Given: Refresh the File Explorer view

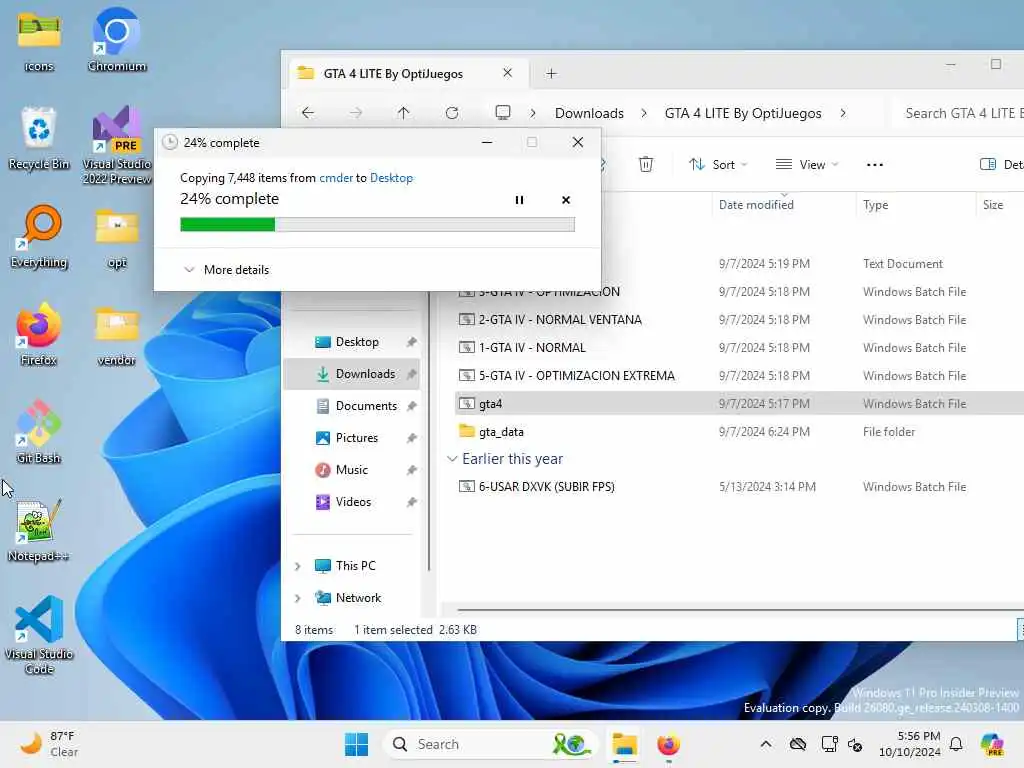Looking at the screenshot, I should (x=452, y=113).
